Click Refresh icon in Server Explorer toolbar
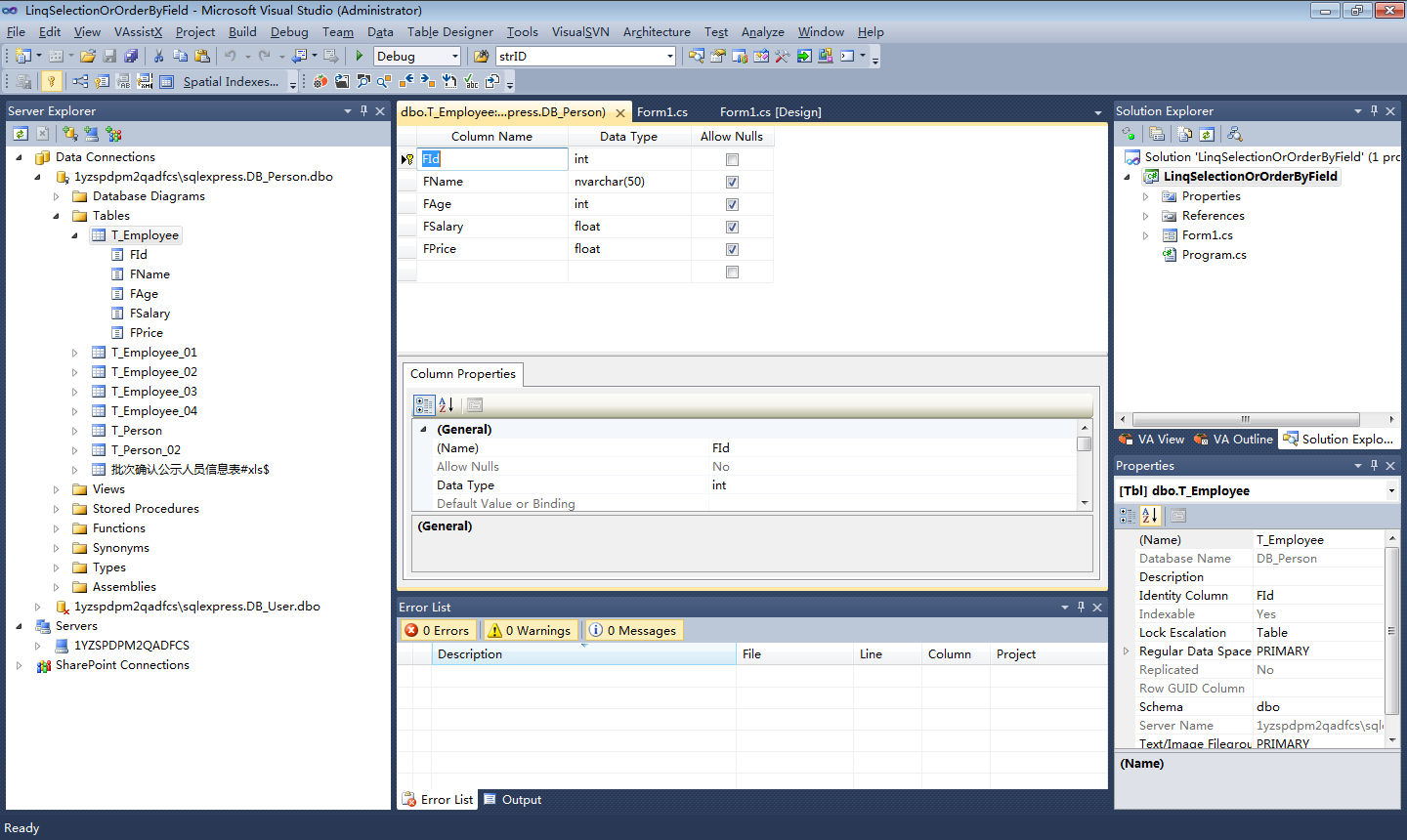 click(x=21, y=134)
